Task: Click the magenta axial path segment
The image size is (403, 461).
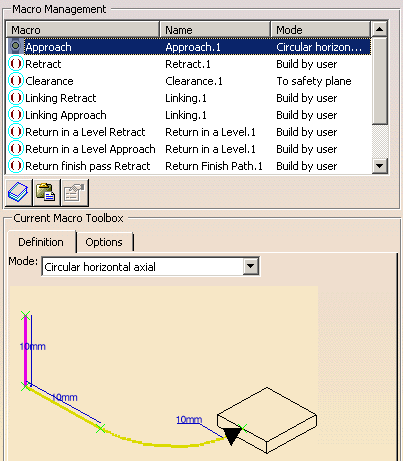Action: pos(25,351)
